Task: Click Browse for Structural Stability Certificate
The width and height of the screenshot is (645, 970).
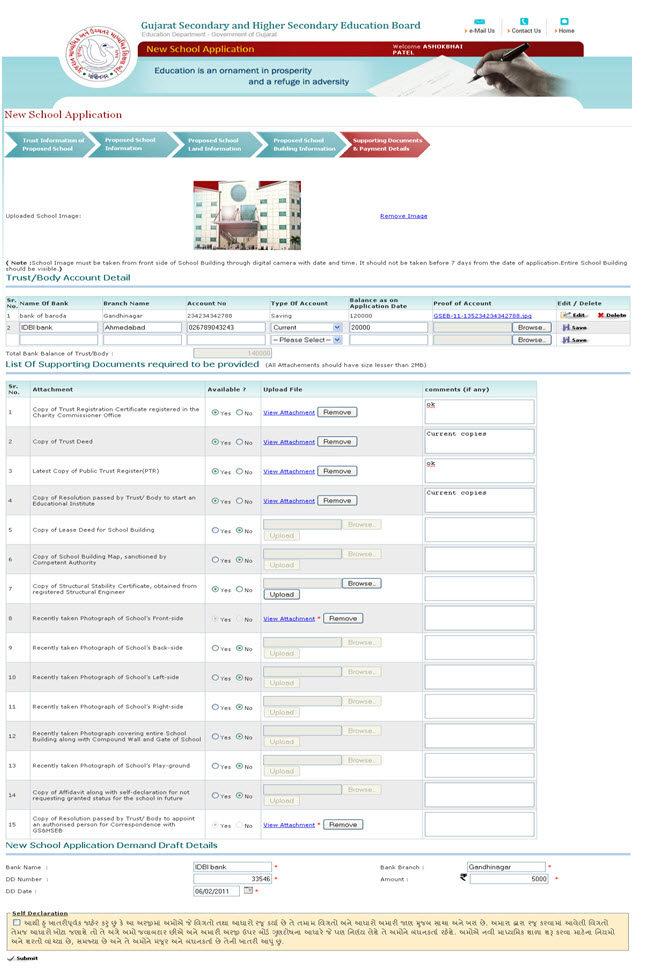Action: coord(362,583)
